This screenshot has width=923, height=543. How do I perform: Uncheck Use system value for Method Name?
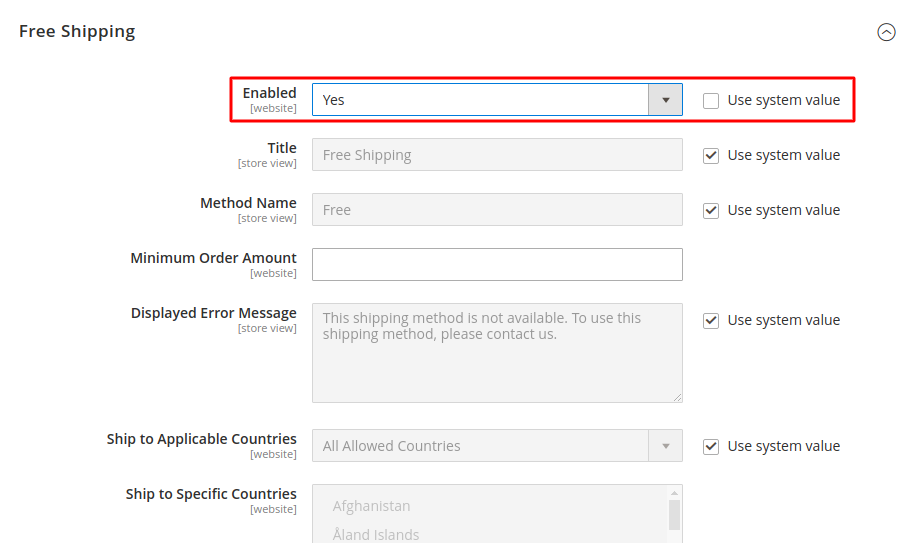tap(710, 210)
